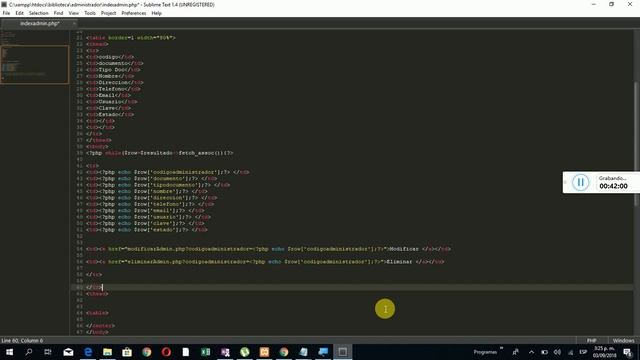This screenshot has height=360, width=640.
Task: Select the indexadmin.php tab
Action: [x=40, y=24]
